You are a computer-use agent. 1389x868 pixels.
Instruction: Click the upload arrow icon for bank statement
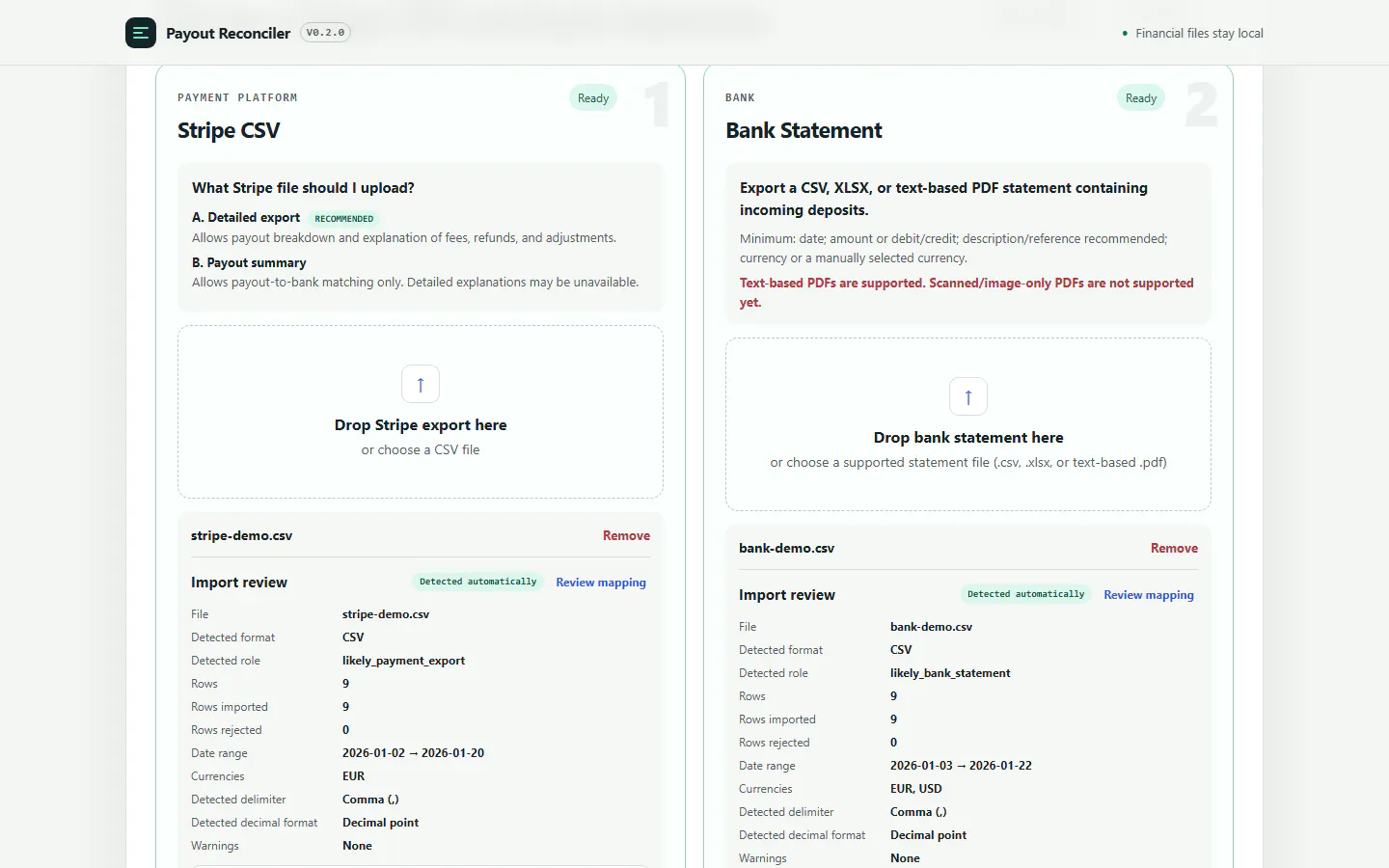coord(968,396)
